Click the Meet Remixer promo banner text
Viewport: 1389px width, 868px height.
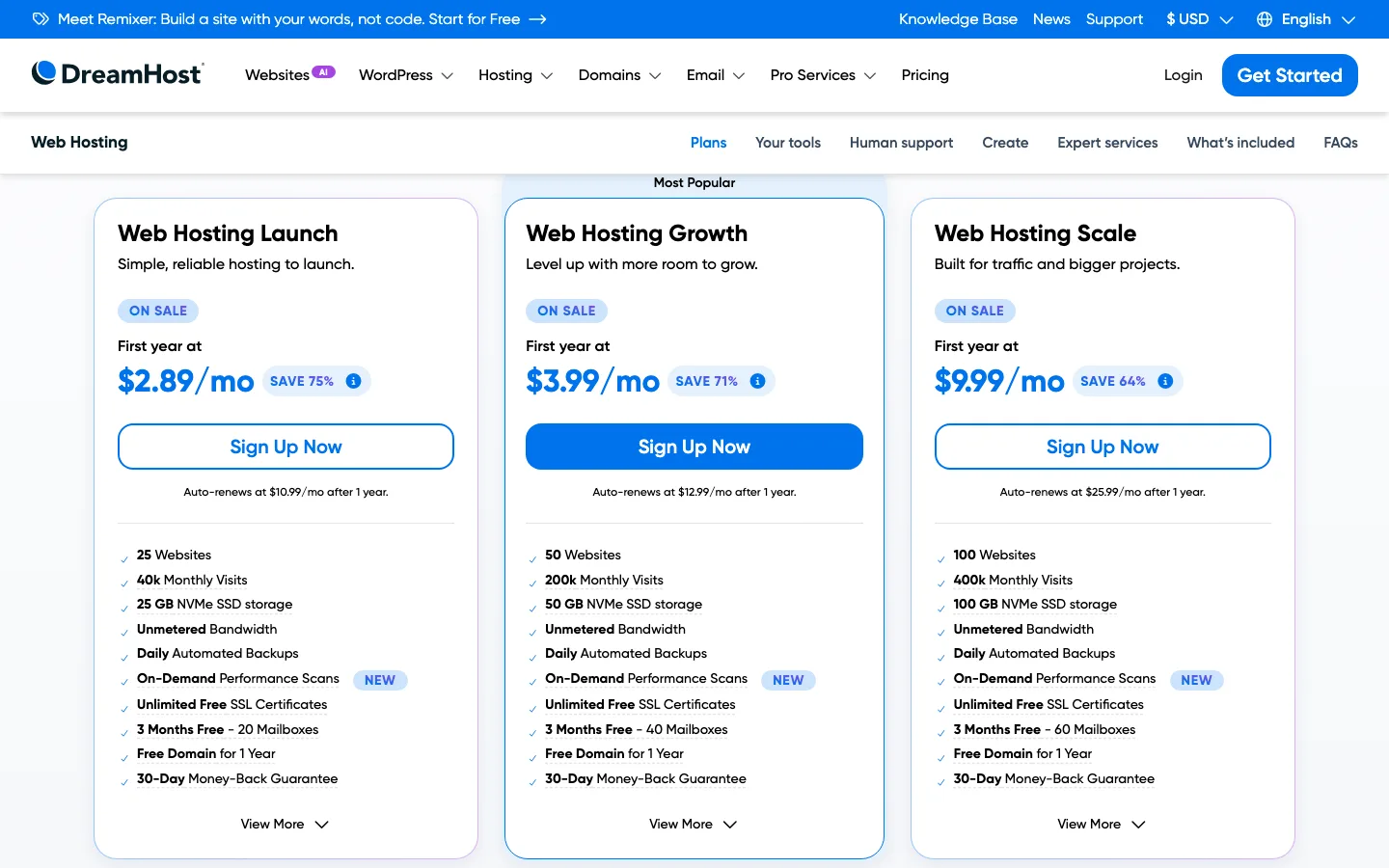288,19
